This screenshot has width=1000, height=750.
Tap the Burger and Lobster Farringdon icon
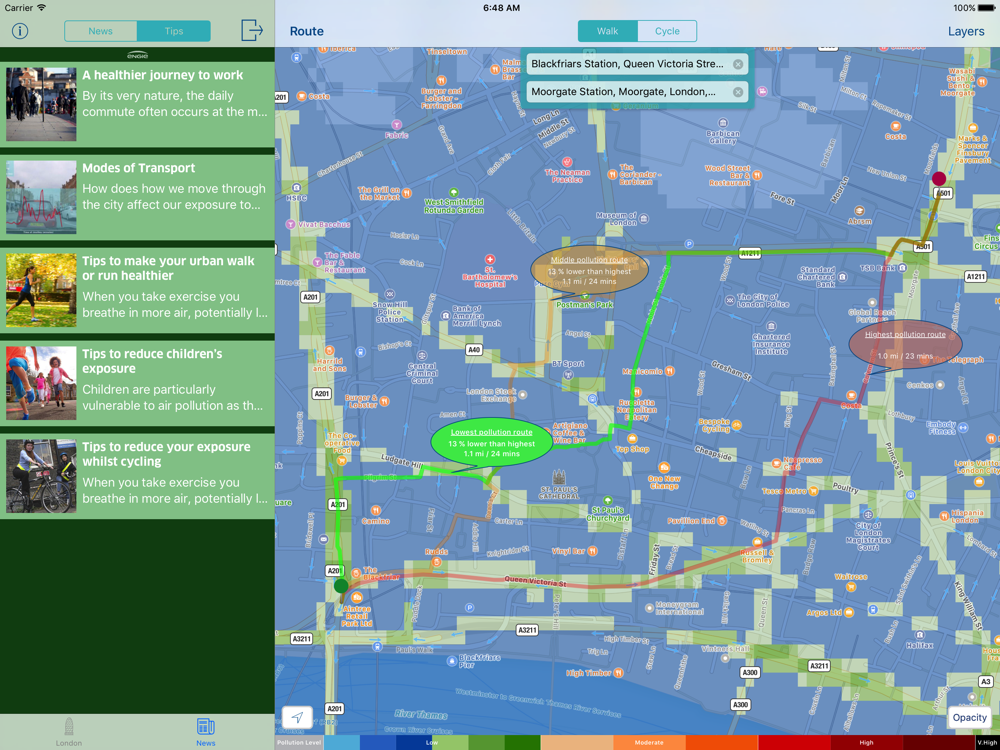441,80
